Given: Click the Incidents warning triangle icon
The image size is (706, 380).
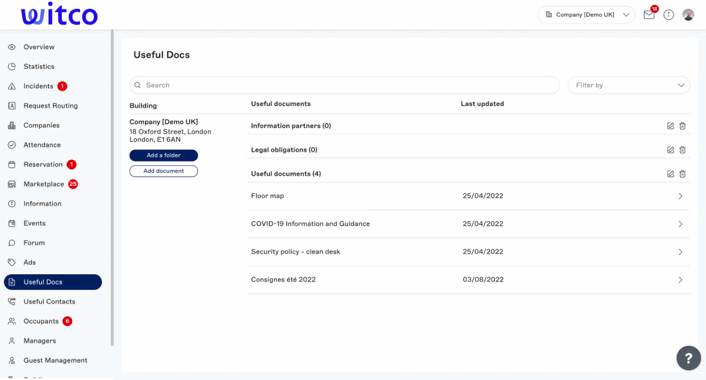Looking at the screenshot, I should [x=12, y=86].
